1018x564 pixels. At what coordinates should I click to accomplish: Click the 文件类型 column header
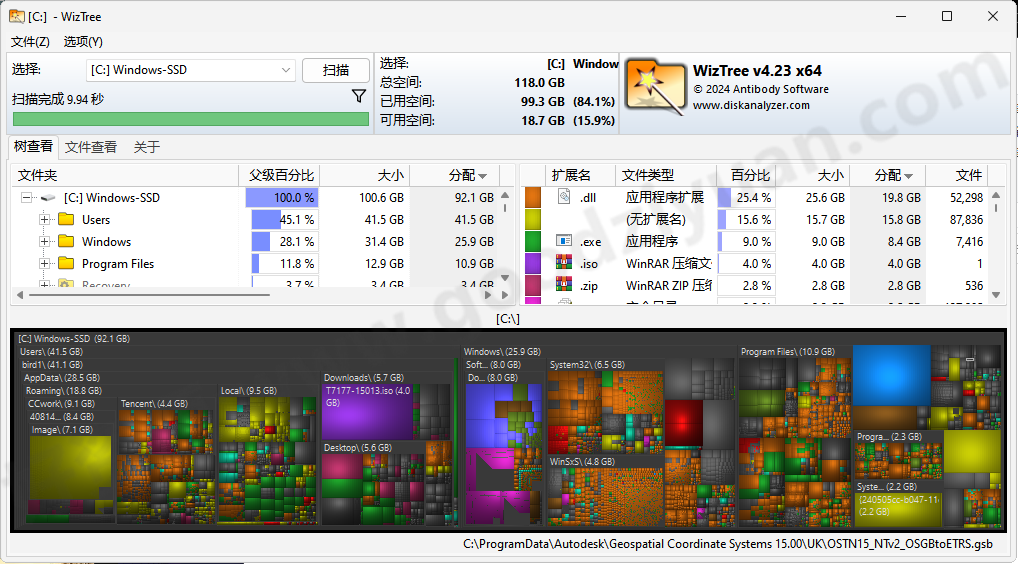665,175
